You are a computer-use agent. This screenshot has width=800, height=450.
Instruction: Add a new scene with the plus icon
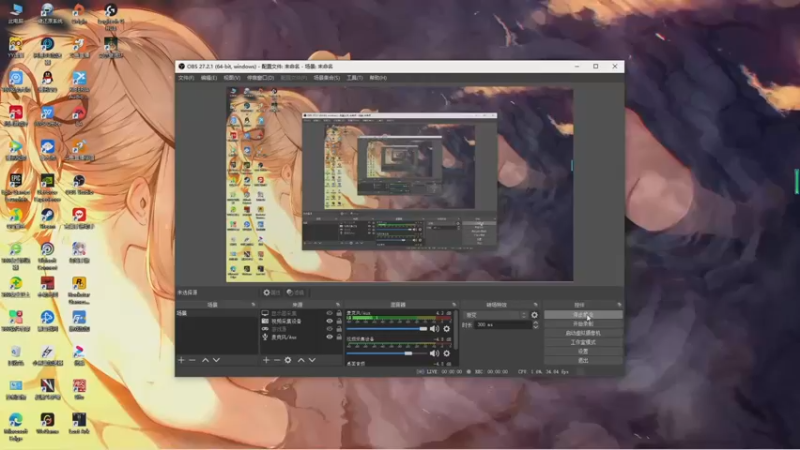[x=181, y=360]
